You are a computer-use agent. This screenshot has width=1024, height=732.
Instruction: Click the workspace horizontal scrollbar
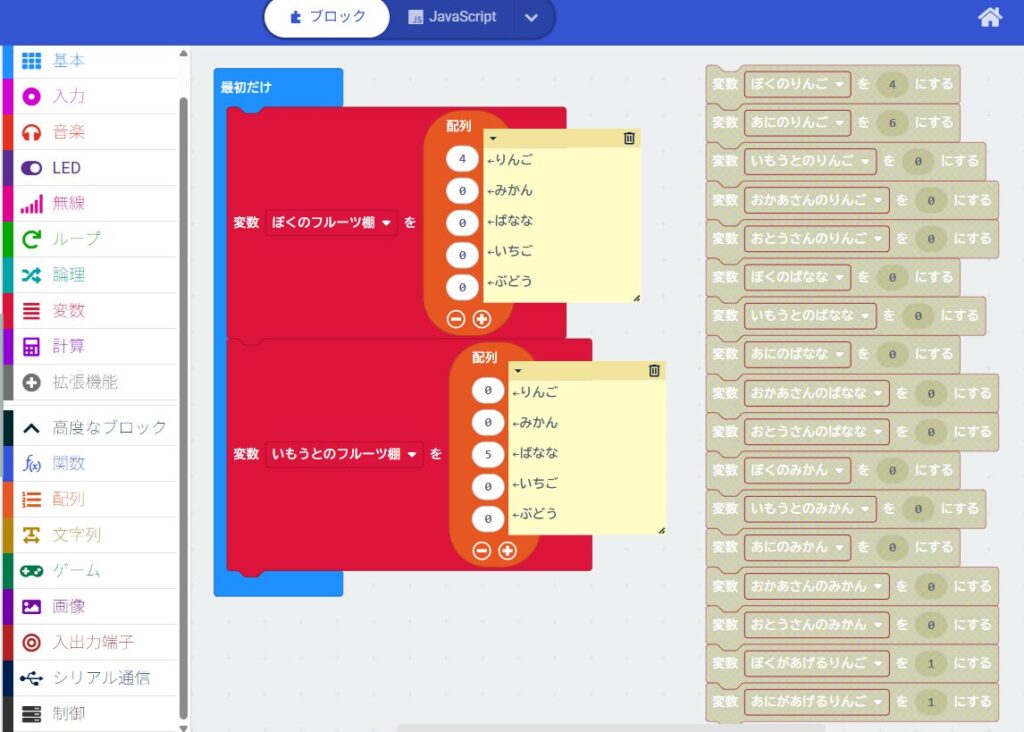coord(611,727)
